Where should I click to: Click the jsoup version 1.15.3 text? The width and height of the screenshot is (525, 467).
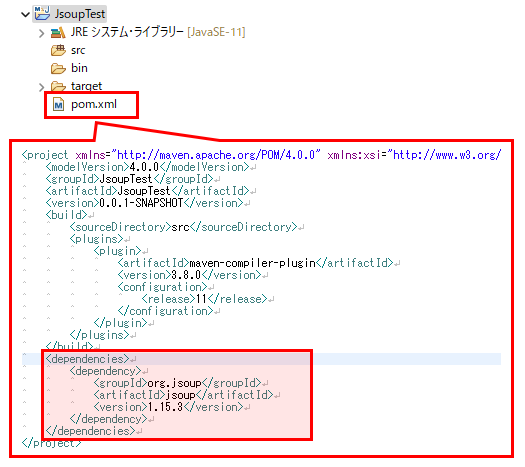(165, 407)
